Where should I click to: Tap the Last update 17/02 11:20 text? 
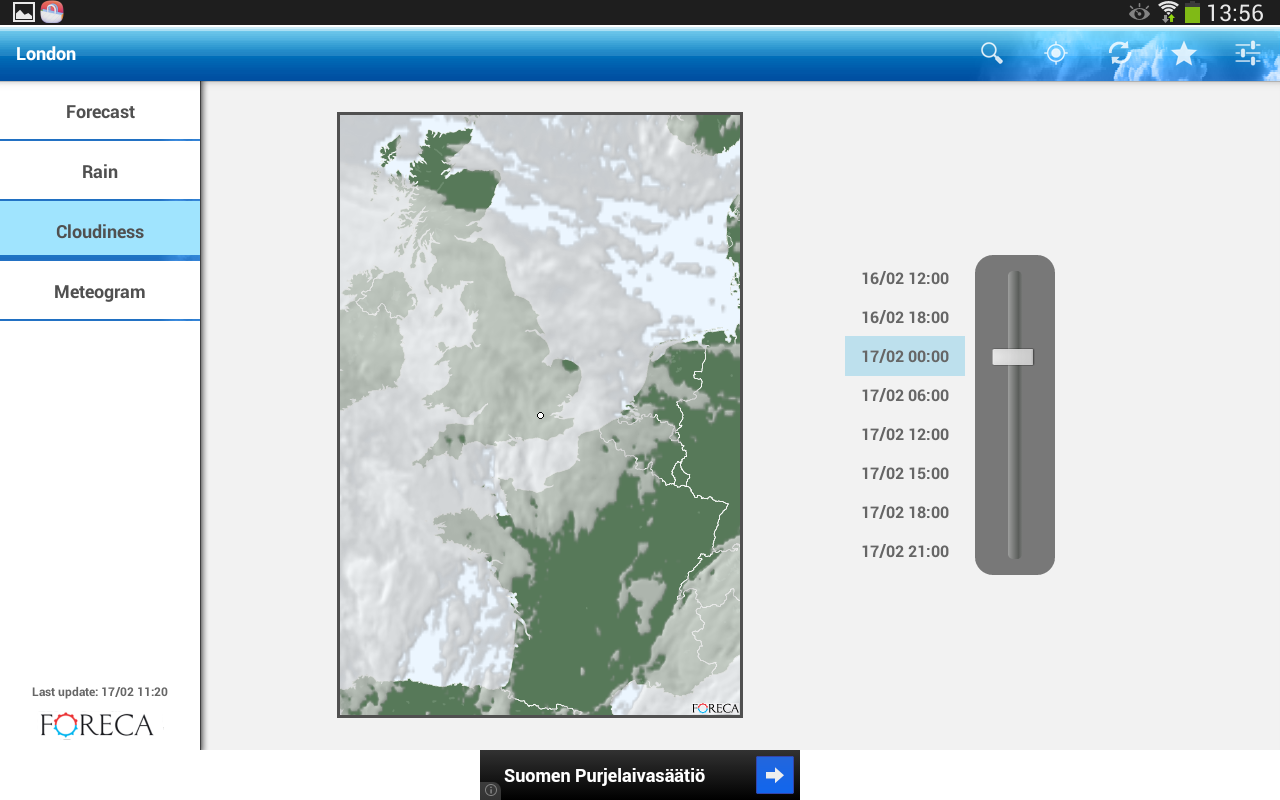pyautogui.click(x=100, y=692)
